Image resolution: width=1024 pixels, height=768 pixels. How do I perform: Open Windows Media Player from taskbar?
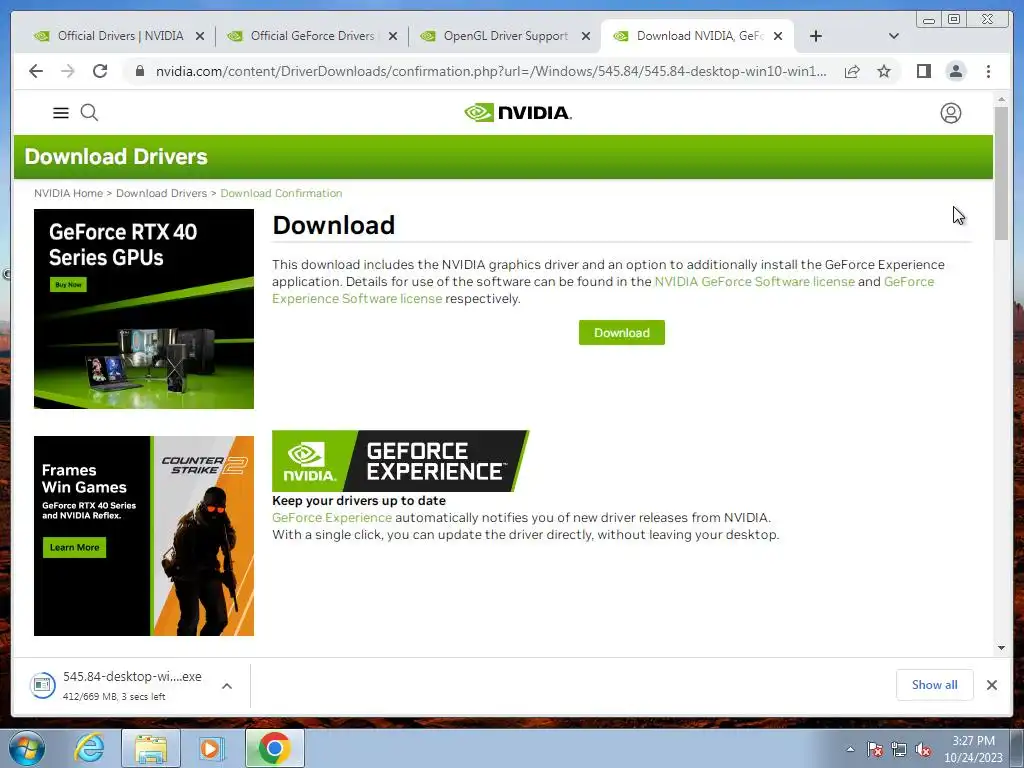[x=212, y=748]
